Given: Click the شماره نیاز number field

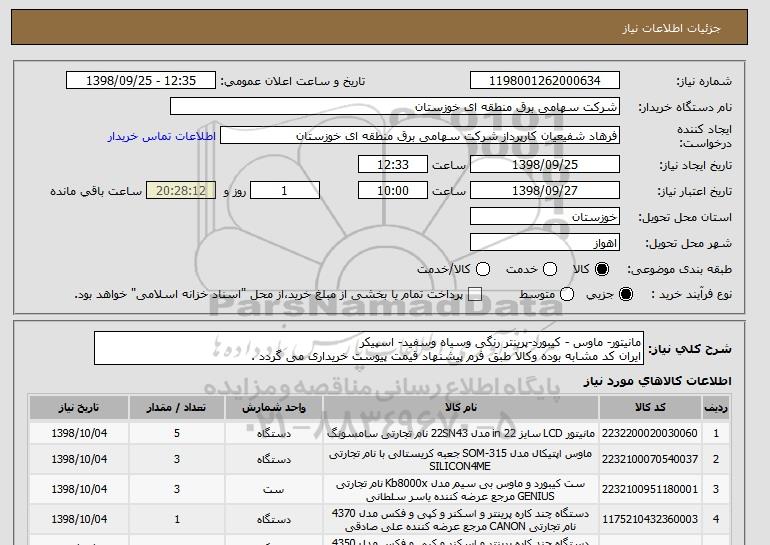Looking at the screenshot, I should (x=545, y=81).
